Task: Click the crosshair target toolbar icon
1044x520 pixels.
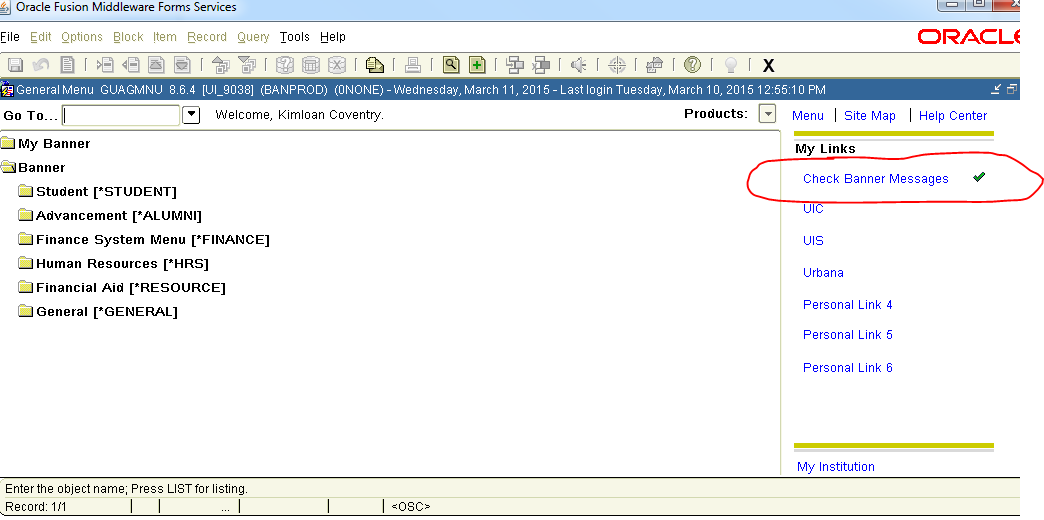Action: click(617, 65)
